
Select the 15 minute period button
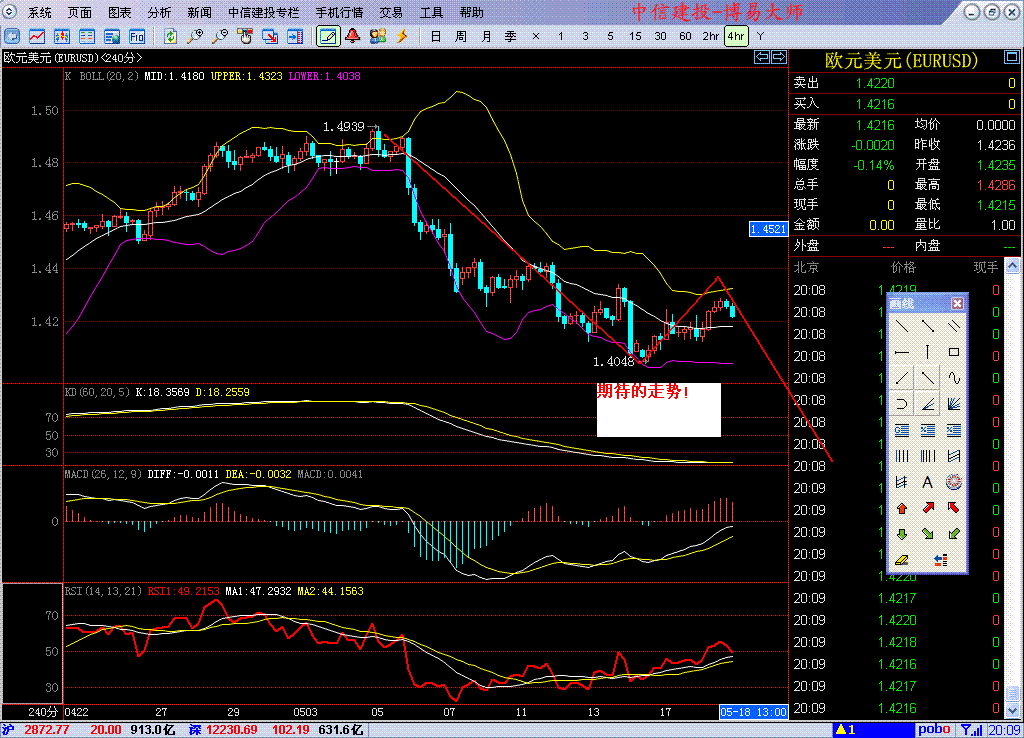click(635, 37)
